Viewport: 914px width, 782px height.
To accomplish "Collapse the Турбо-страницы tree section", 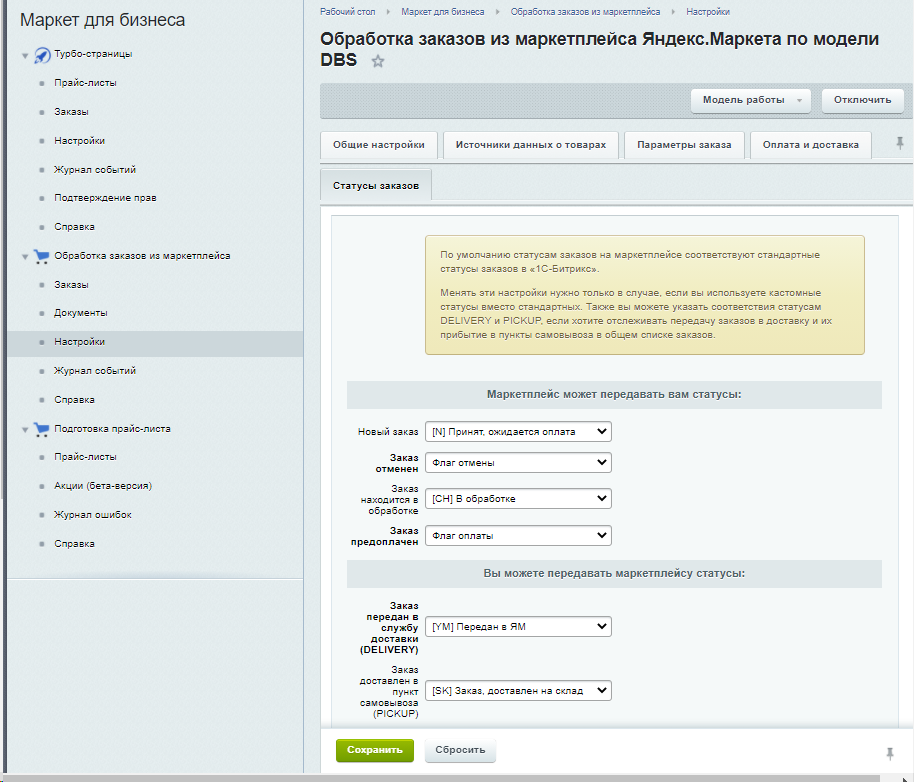I will pos(25,55).
